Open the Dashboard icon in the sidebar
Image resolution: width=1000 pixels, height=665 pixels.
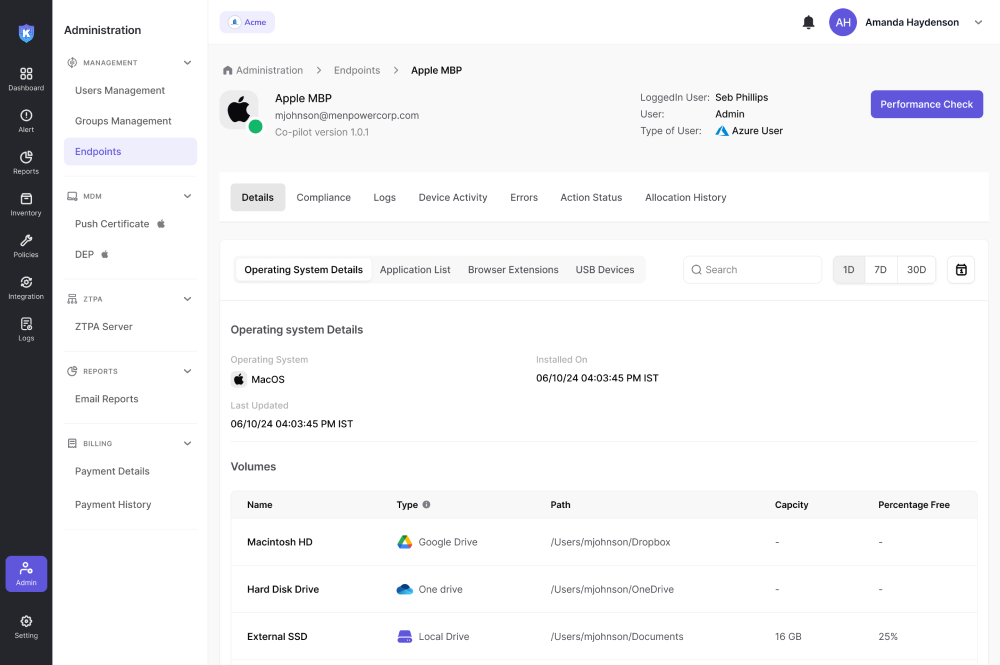[x=26, y=78]
